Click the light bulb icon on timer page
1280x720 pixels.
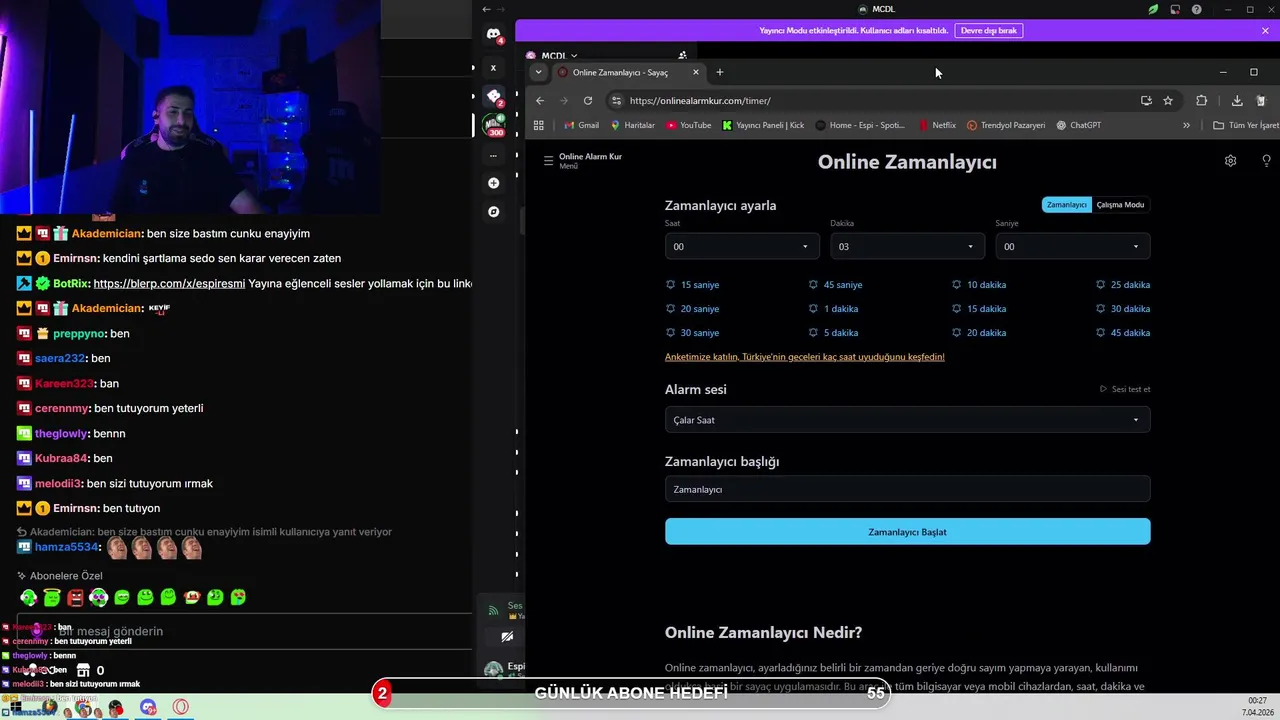(1266, 160)
